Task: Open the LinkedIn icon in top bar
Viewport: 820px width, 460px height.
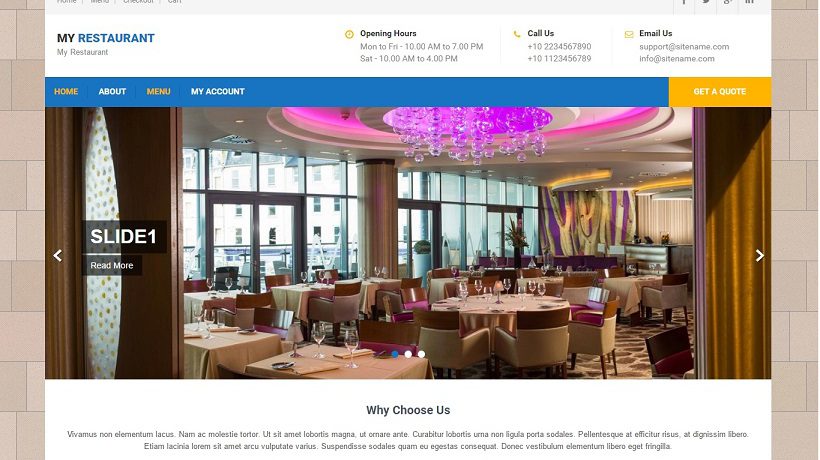Action: click(749, 2)
